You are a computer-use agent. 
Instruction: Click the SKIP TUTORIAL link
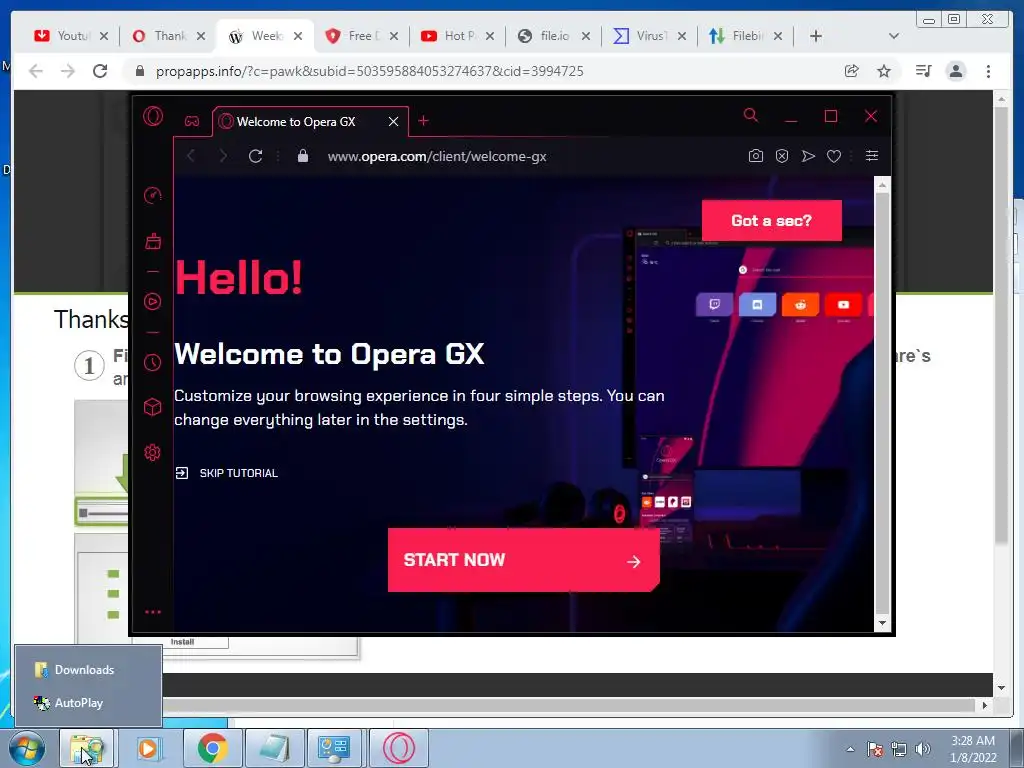point(227,473)
